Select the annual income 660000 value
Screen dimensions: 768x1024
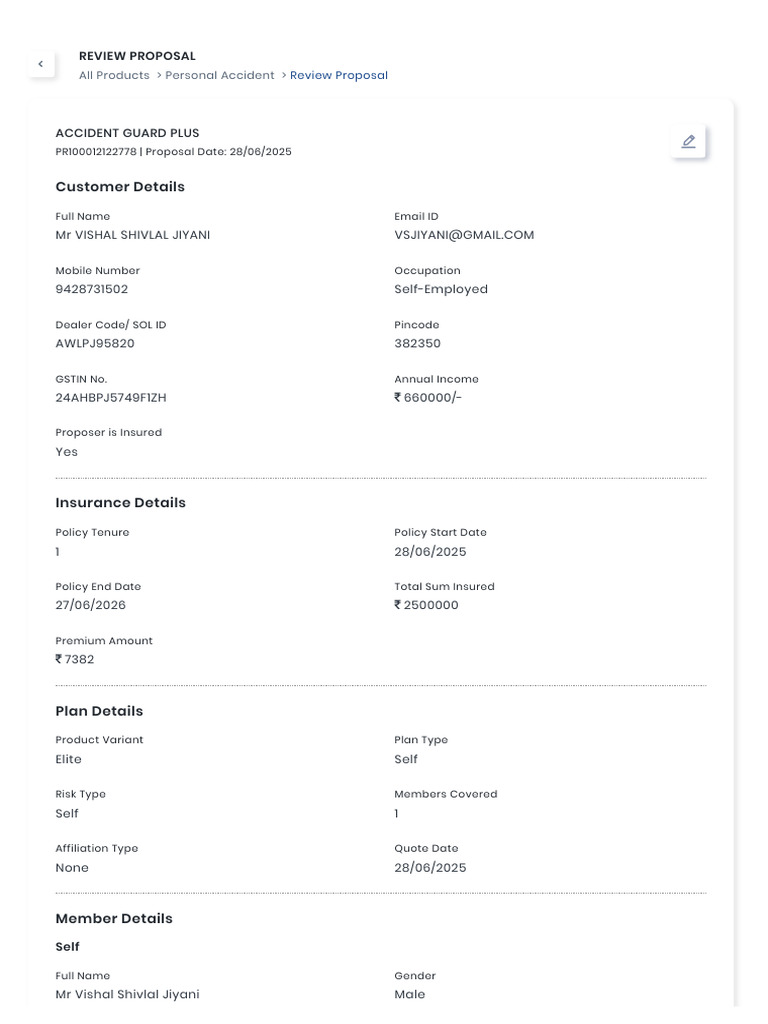pyautogui.click(x=431, y=397)
